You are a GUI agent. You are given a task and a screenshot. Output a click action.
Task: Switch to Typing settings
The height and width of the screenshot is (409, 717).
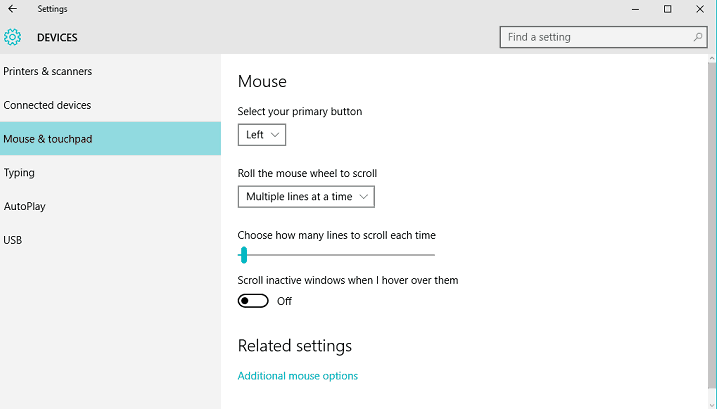tap(19, 173)
